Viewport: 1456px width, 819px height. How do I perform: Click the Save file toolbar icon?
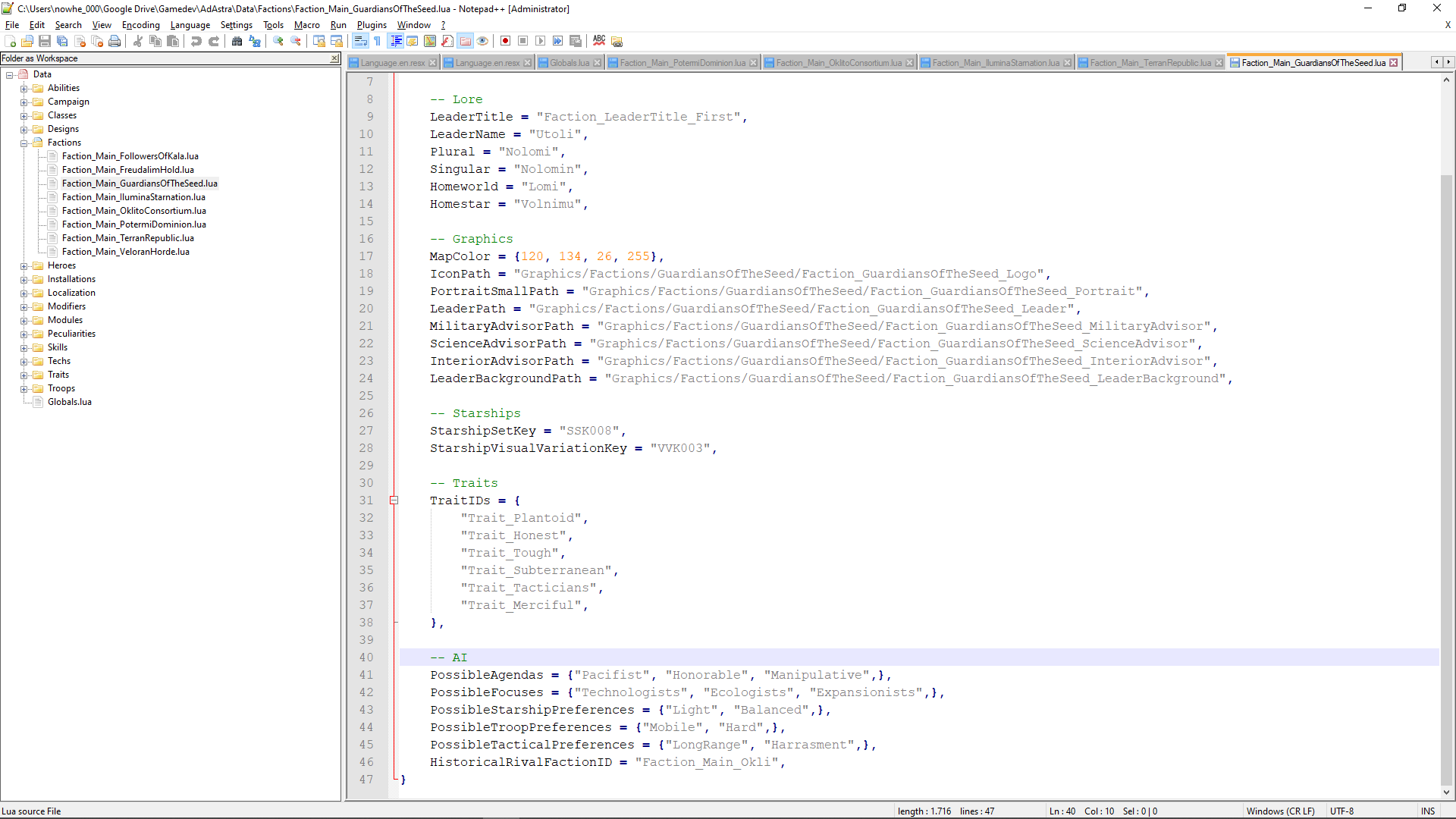45,41
